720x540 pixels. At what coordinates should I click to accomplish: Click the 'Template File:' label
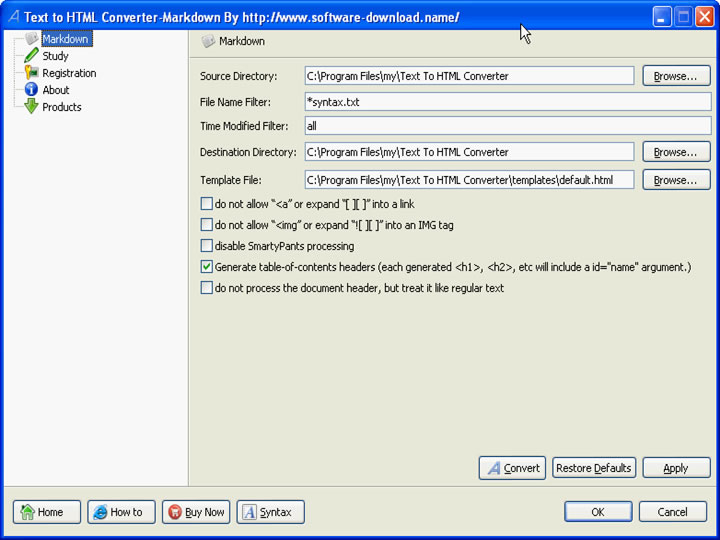click(231, 180)
